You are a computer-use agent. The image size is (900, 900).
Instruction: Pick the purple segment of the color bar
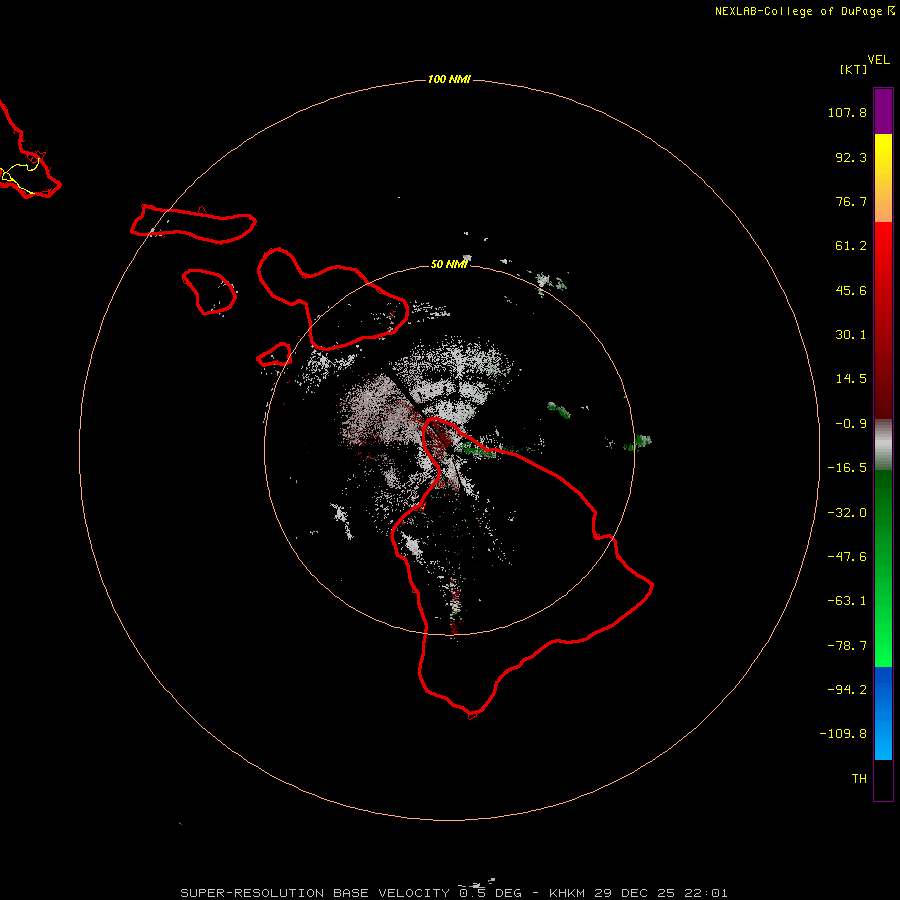(883, 111)
